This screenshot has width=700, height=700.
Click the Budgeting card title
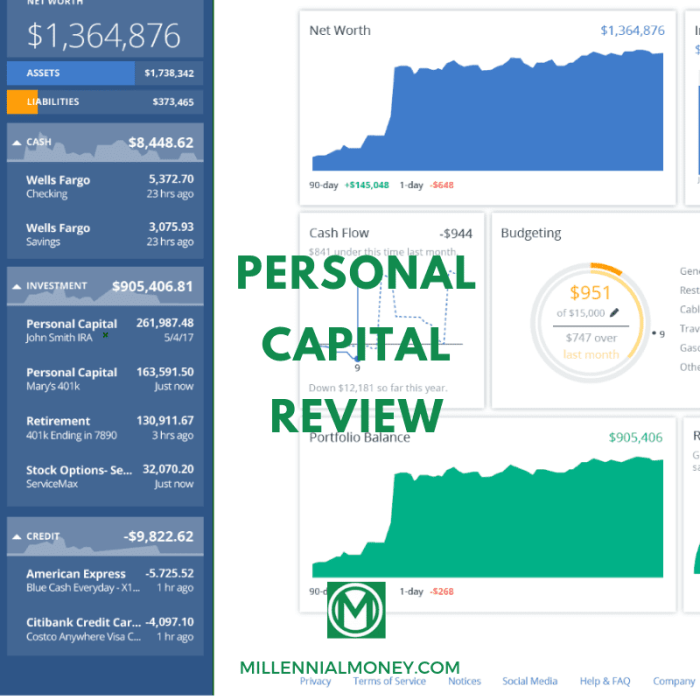(x=531, y=233)
